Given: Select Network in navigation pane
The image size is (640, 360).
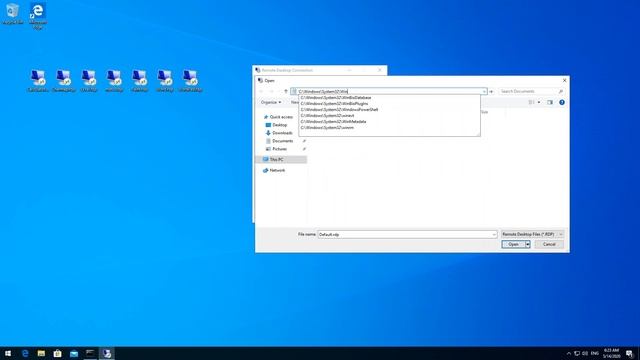Looking at the screenshot, I should tap(277, 170).
